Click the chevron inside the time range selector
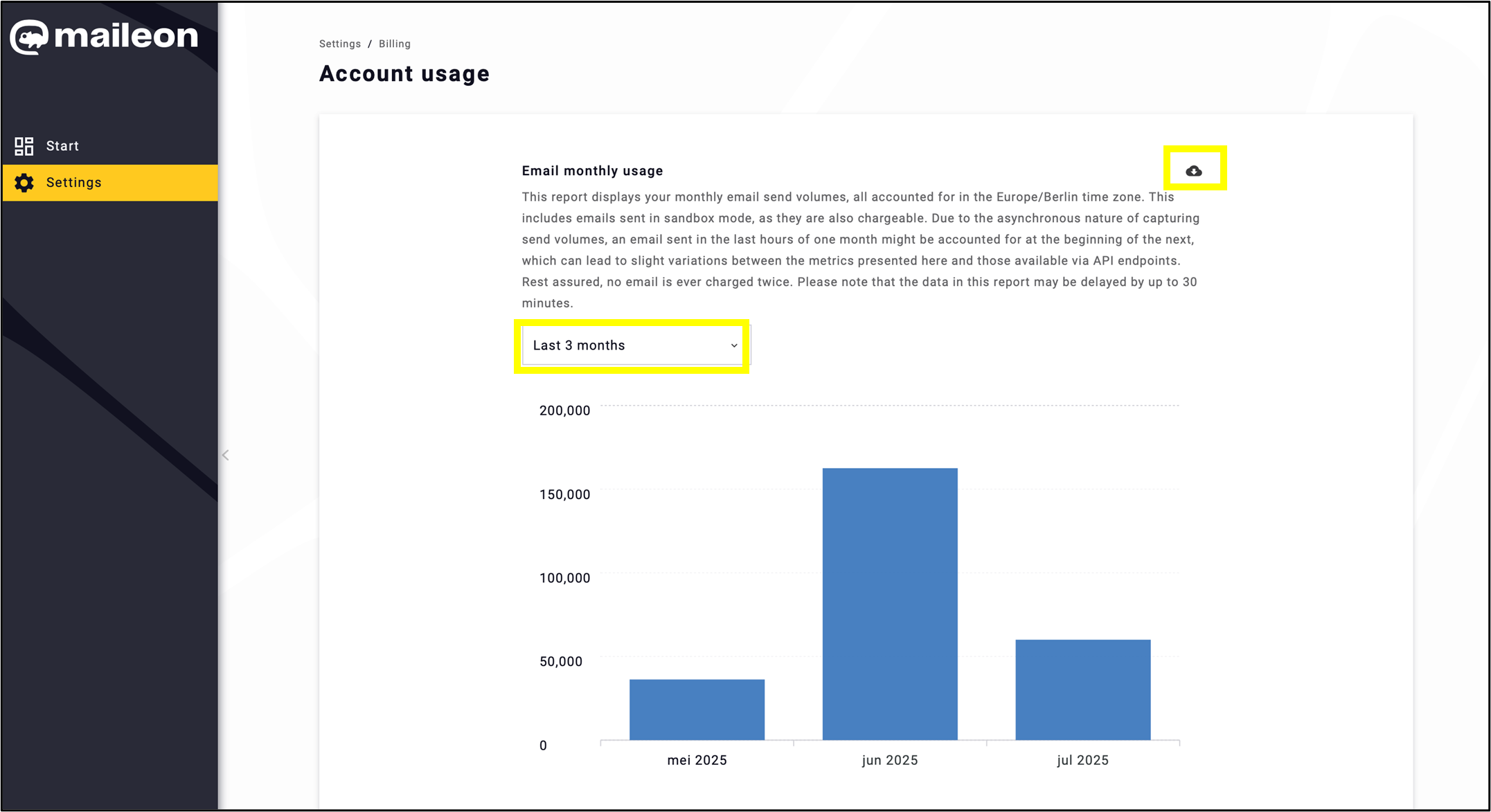The image size is (1491, 812). coord(733,345)
